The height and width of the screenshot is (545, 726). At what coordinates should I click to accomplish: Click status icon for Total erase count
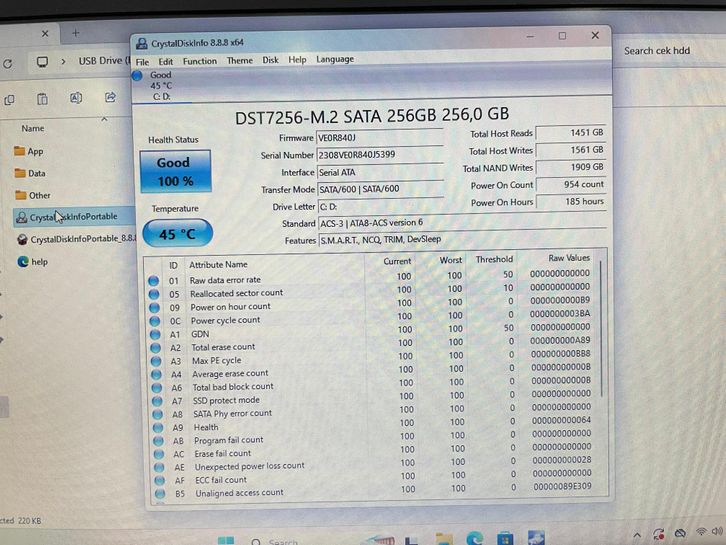click(x=156, y=348)
